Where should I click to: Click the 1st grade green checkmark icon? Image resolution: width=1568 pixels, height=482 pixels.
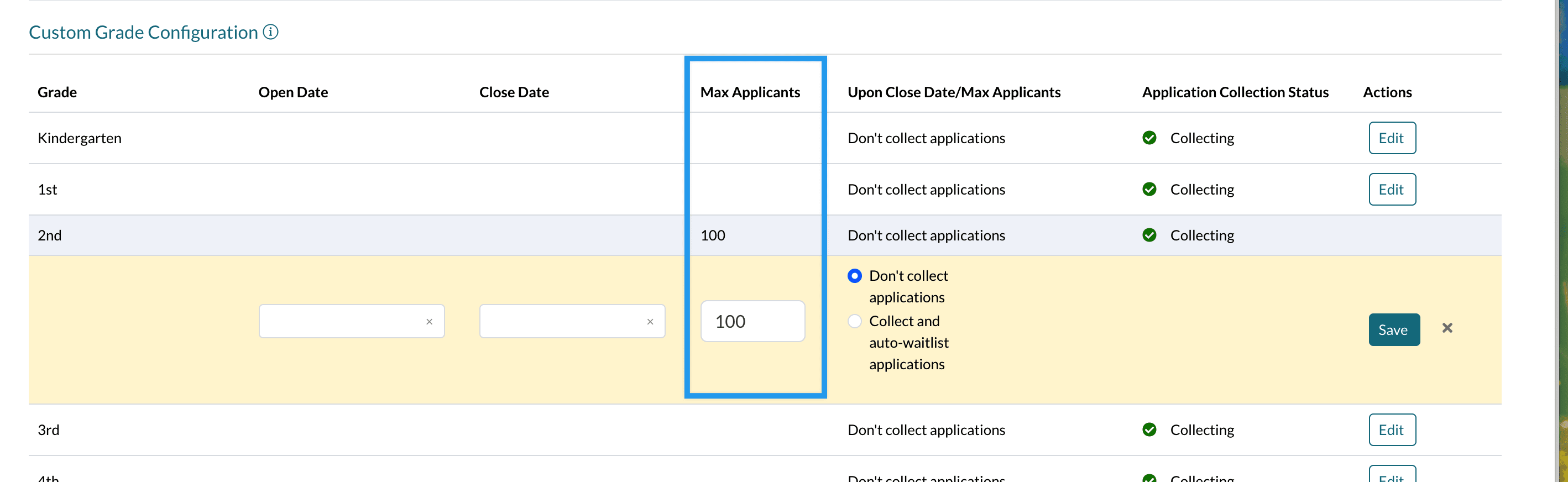point(1149,189)
